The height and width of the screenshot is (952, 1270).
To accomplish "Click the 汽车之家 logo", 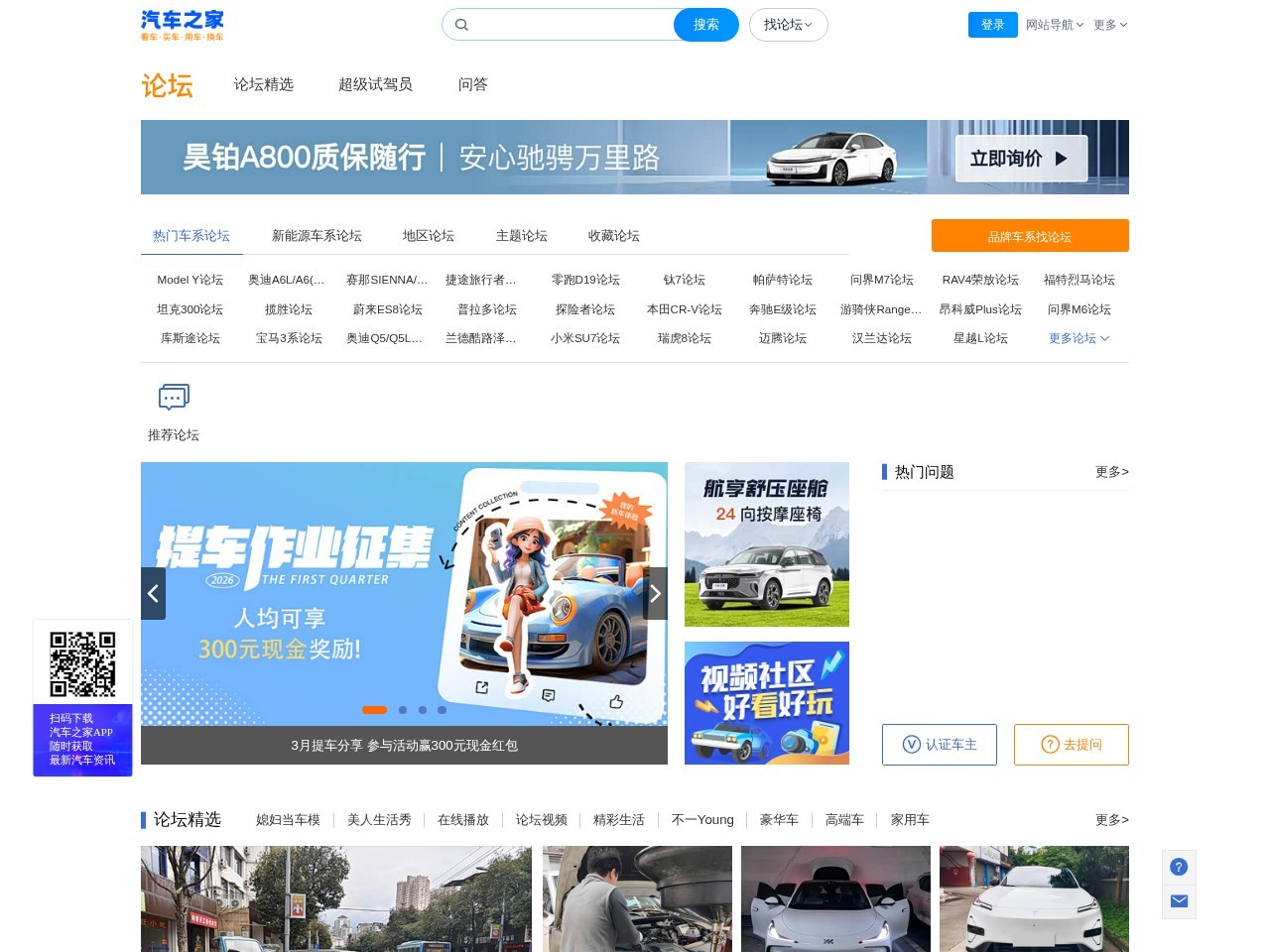I will (182, 25).
